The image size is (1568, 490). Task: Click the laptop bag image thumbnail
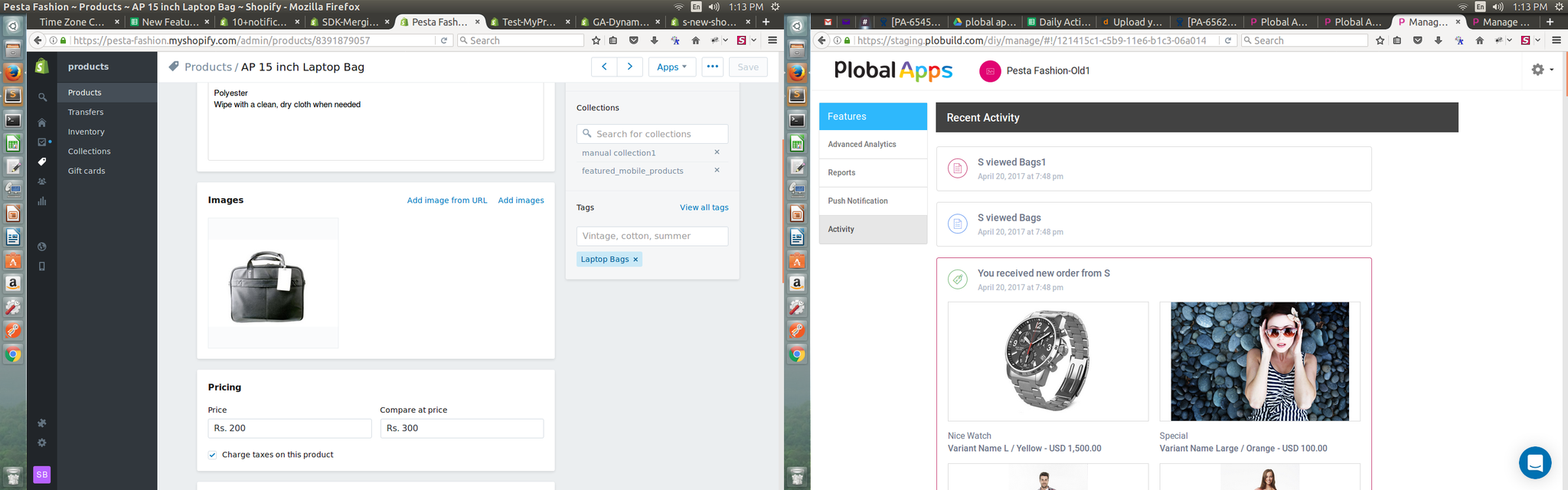pos(273,283)
